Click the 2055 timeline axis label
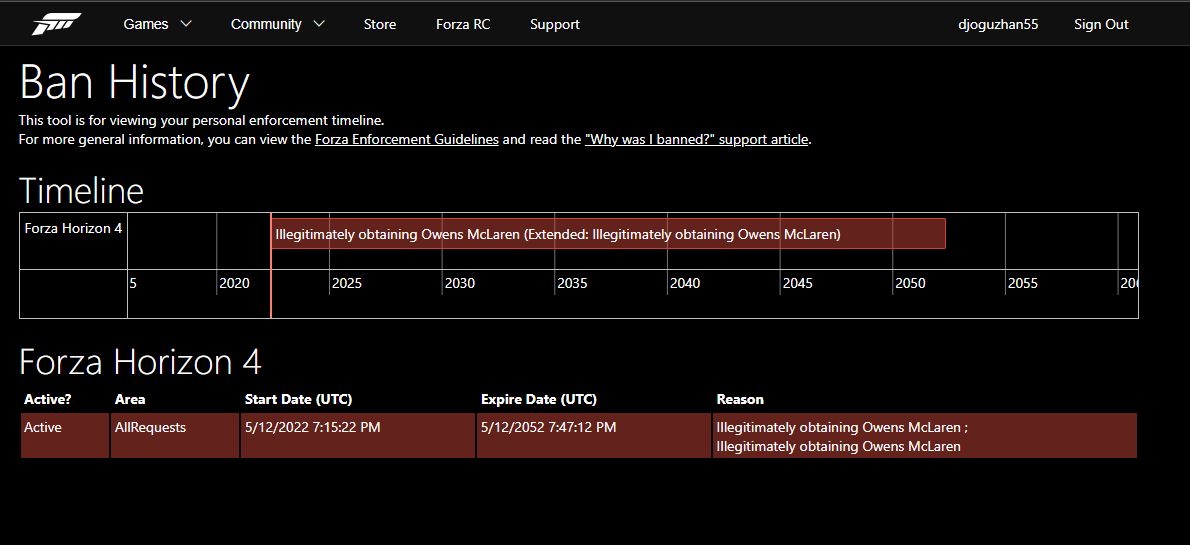1190x545 pixels. coord(1023,283)
